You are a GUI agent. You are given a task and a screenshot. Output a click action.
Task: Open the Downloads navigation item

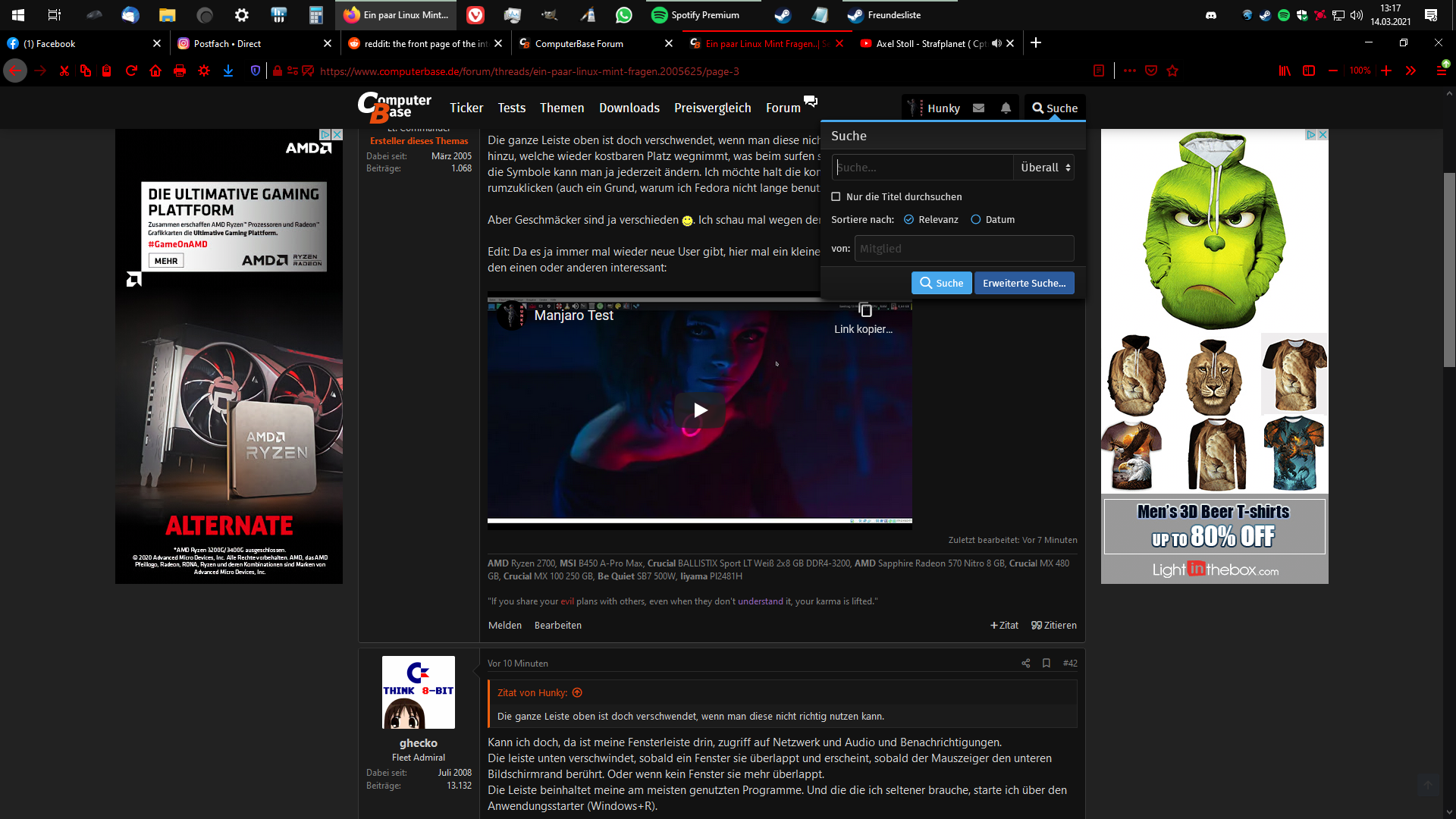[x=629, y=108]
